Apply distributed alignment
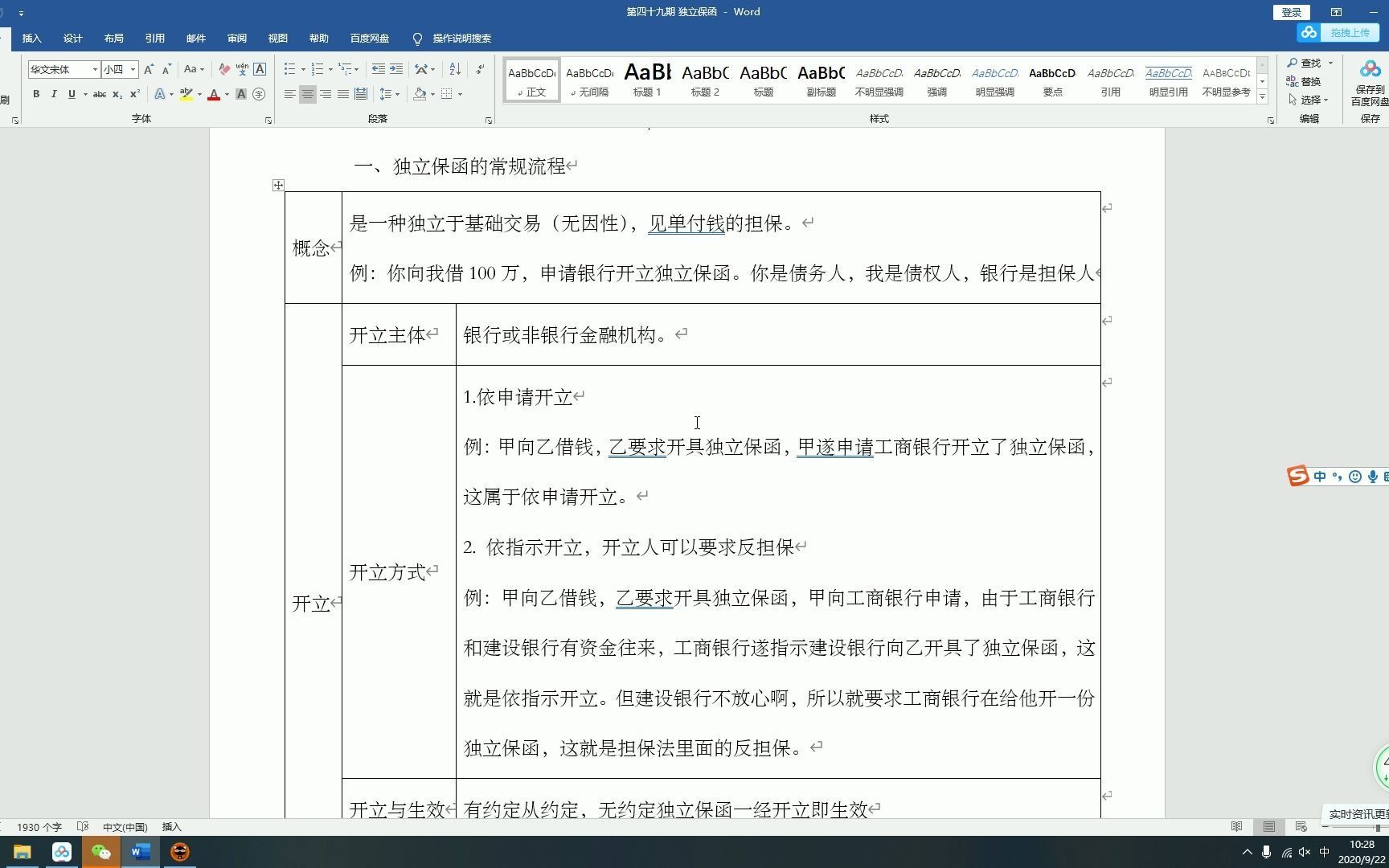 click(x=361, y=94)
